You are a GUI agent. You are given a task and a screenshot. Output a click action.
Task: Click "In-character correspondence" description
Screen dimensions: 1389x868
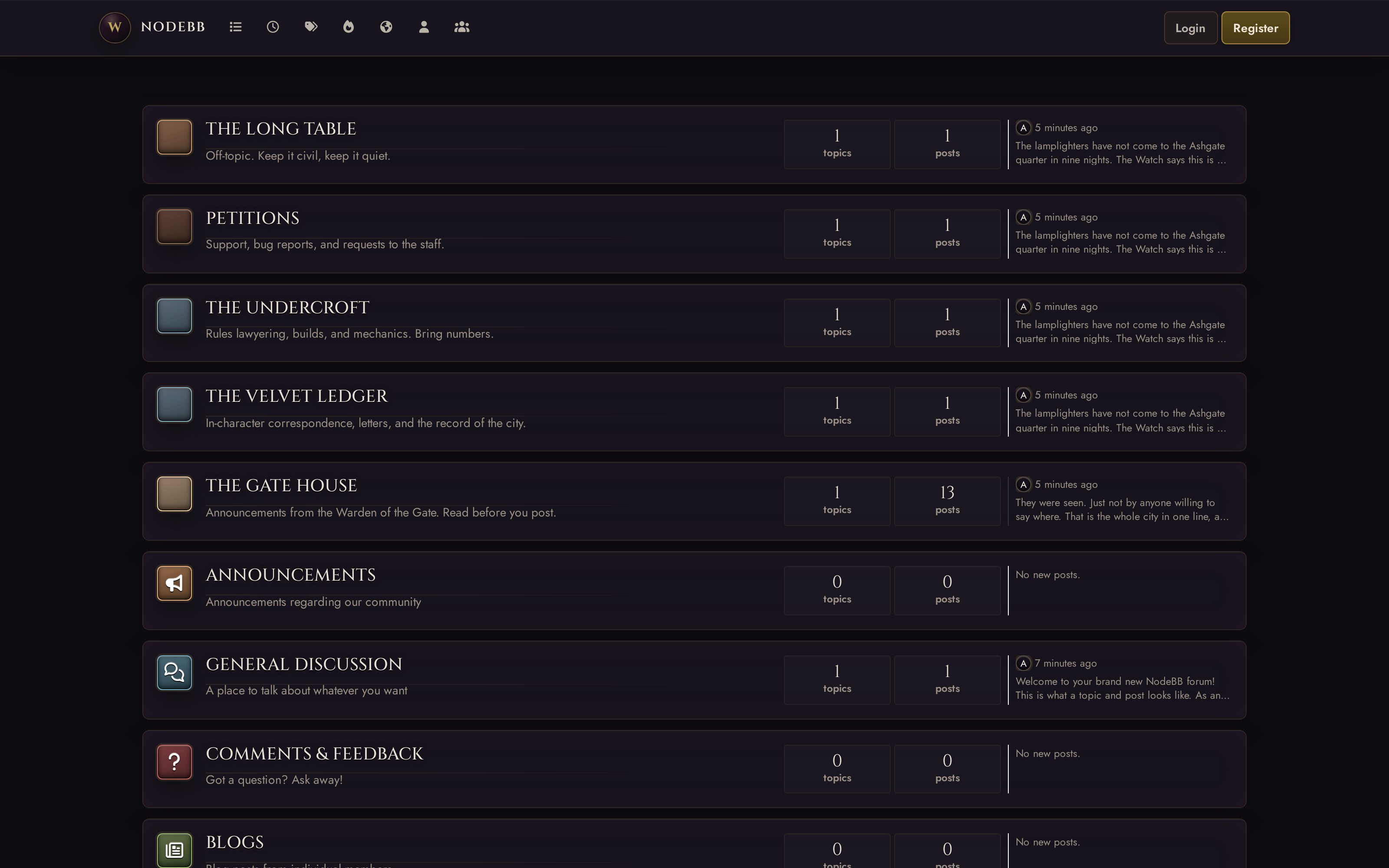pyautogui.click(x=365, y=424)
